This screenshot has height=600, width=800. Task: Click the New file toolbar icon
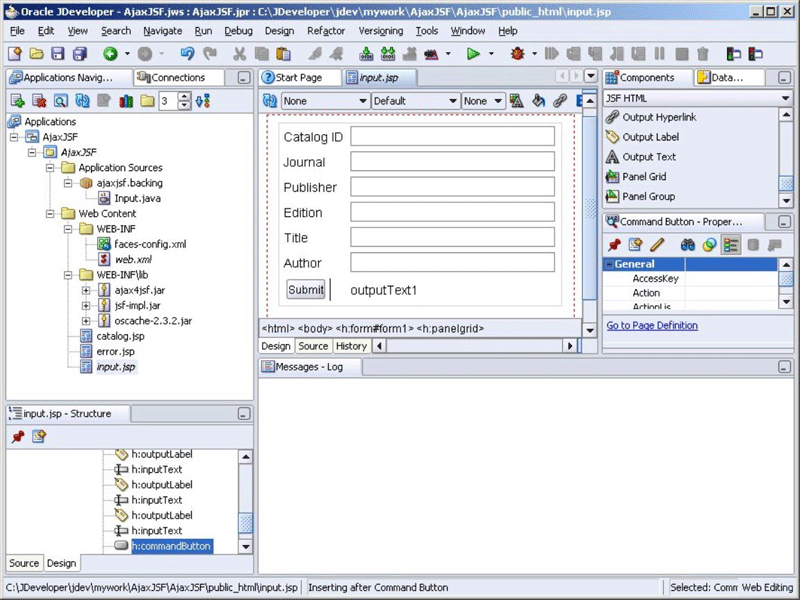pos(15,53)
